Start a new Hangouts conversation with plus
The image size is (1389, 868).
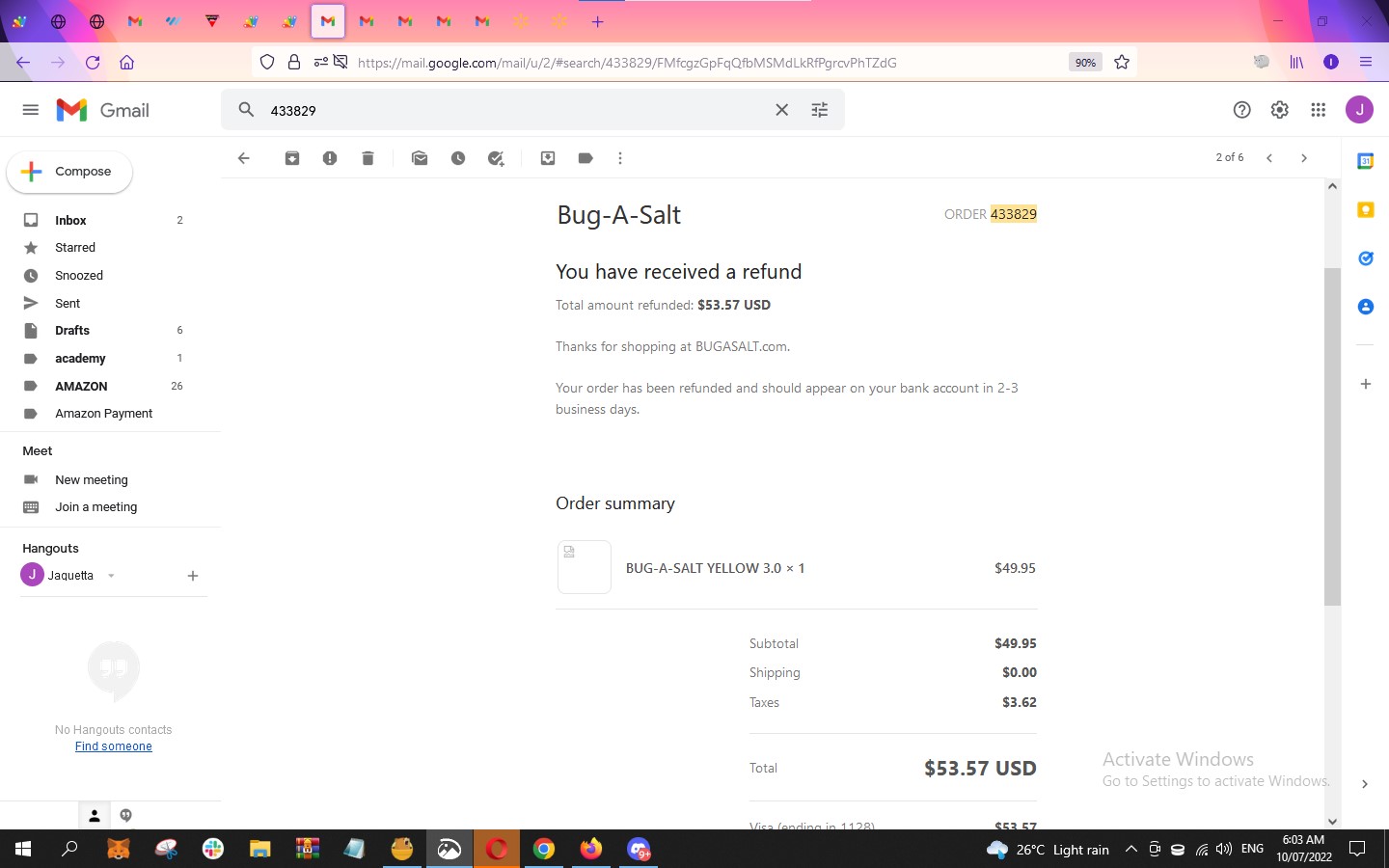[193, 576]
